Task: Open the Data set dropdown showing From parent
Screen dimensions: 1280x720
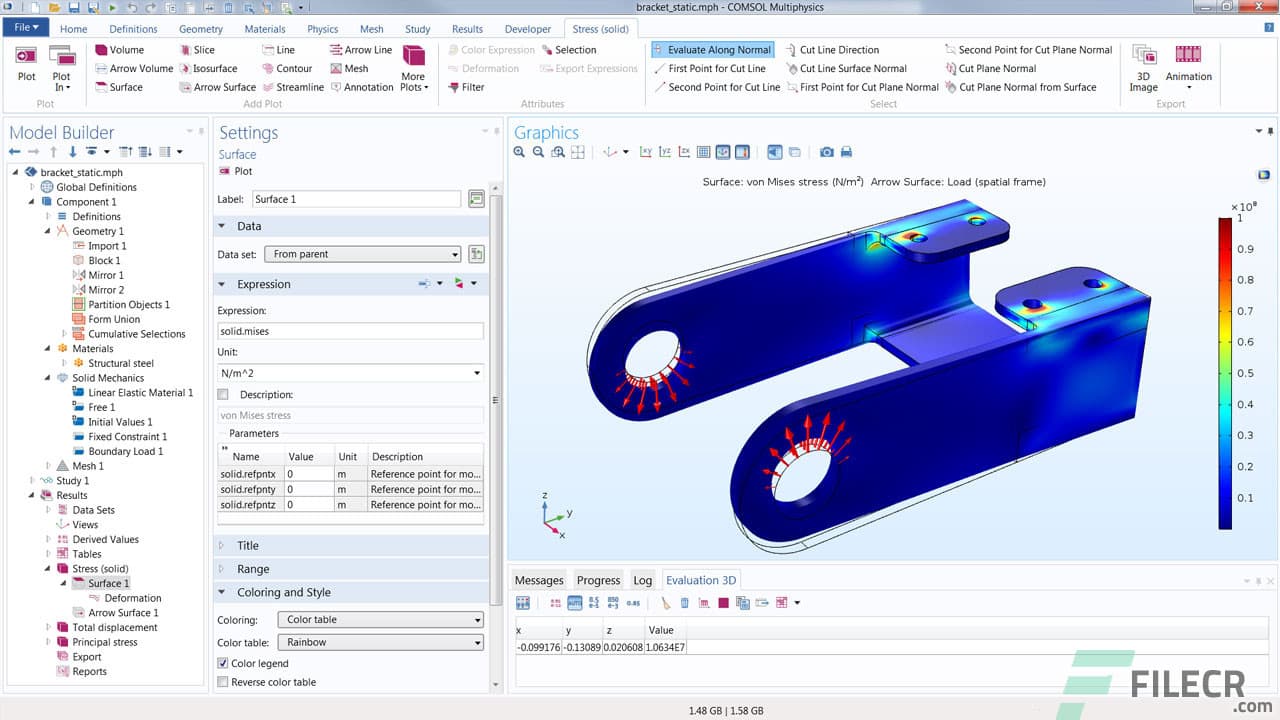Action: pyautogui.click(x=362, y=254)
